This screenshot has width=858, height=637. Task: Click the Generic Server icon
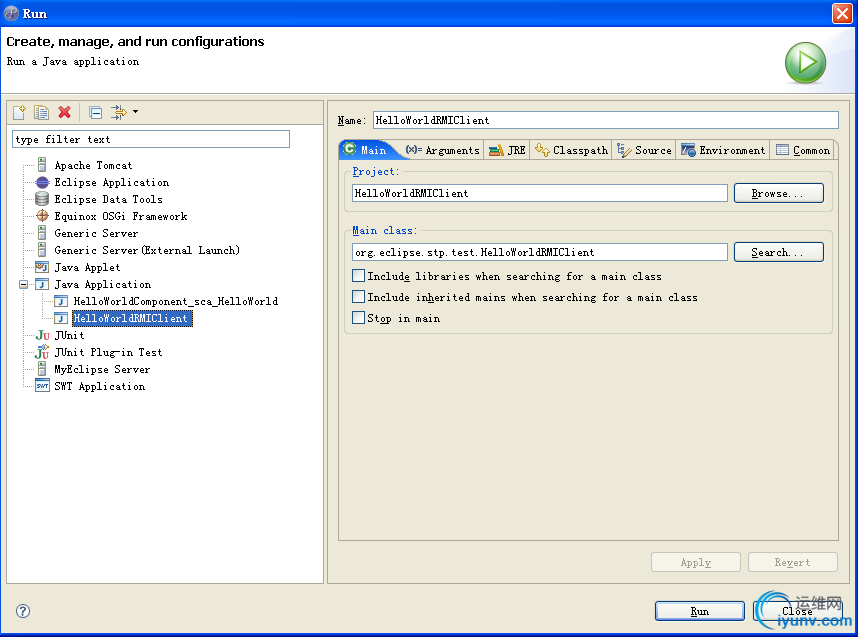(x=42, y=233)
